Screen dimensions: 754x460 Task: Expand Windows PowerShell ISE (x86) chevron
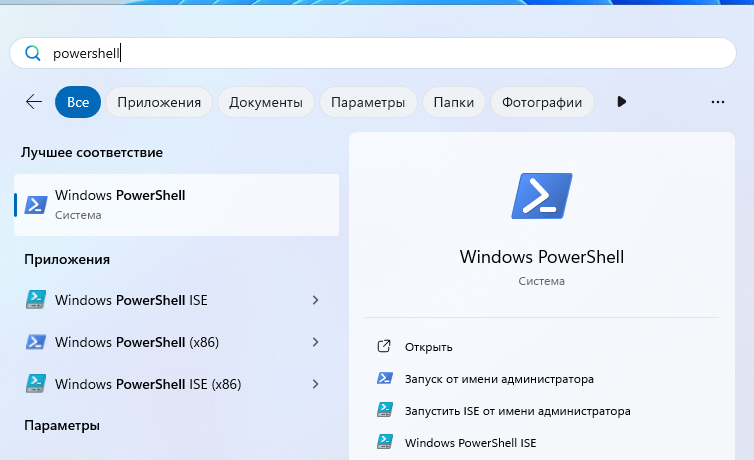(x=315, y=384)
